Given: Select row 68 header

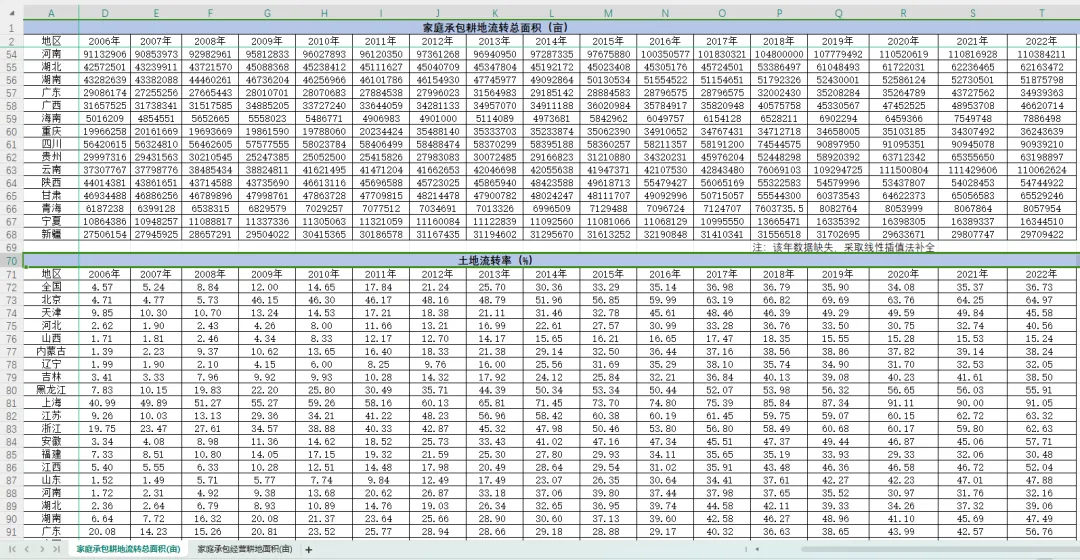Looking at the screenshot, I should 12,234.
